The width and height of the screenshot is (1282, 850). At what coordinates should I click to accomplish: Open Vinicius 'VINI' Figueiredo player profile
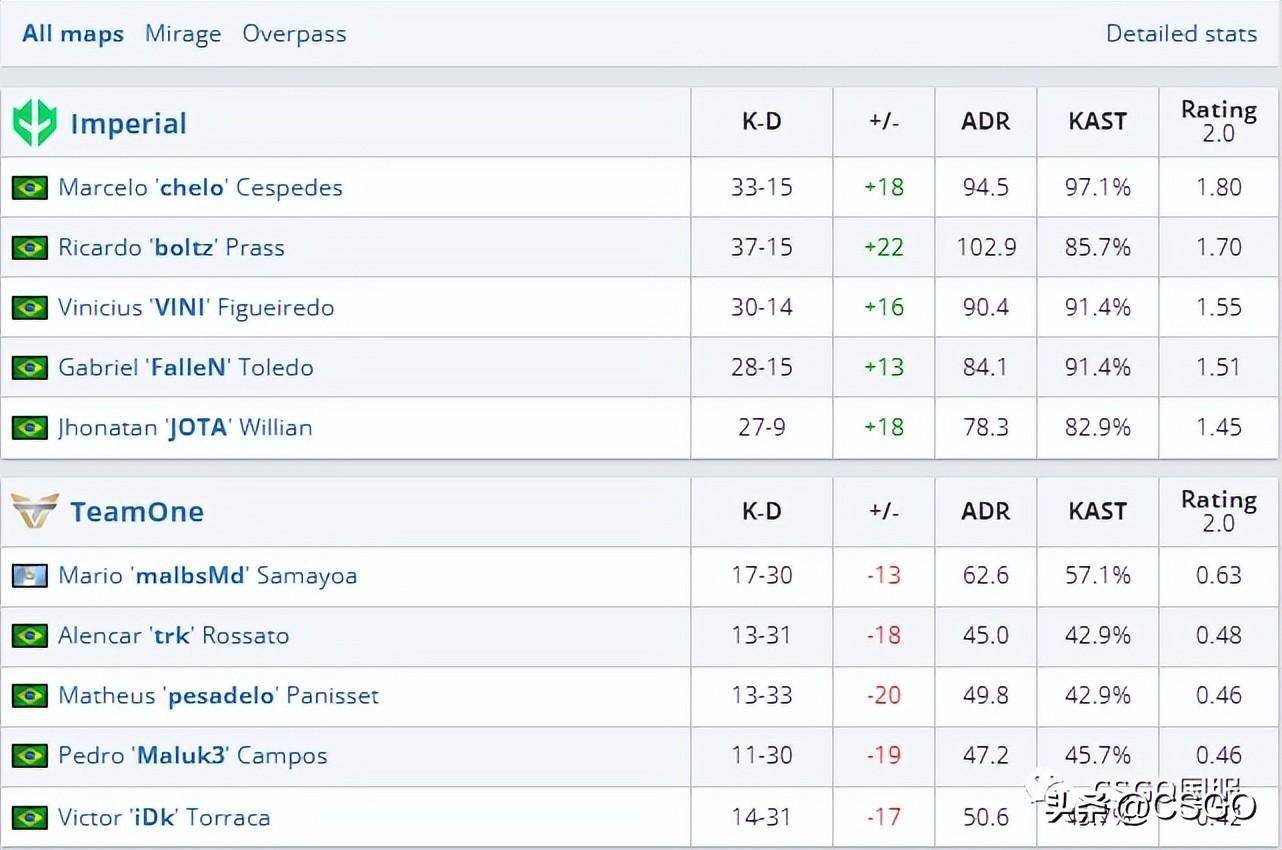(x=196, y=307)
